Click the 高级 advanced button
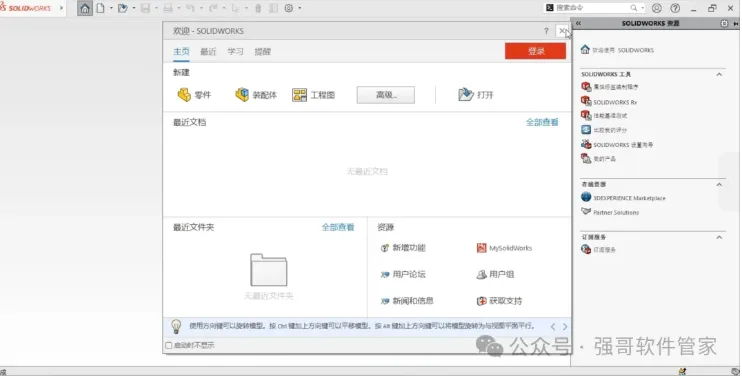 (x=386, y=95)
